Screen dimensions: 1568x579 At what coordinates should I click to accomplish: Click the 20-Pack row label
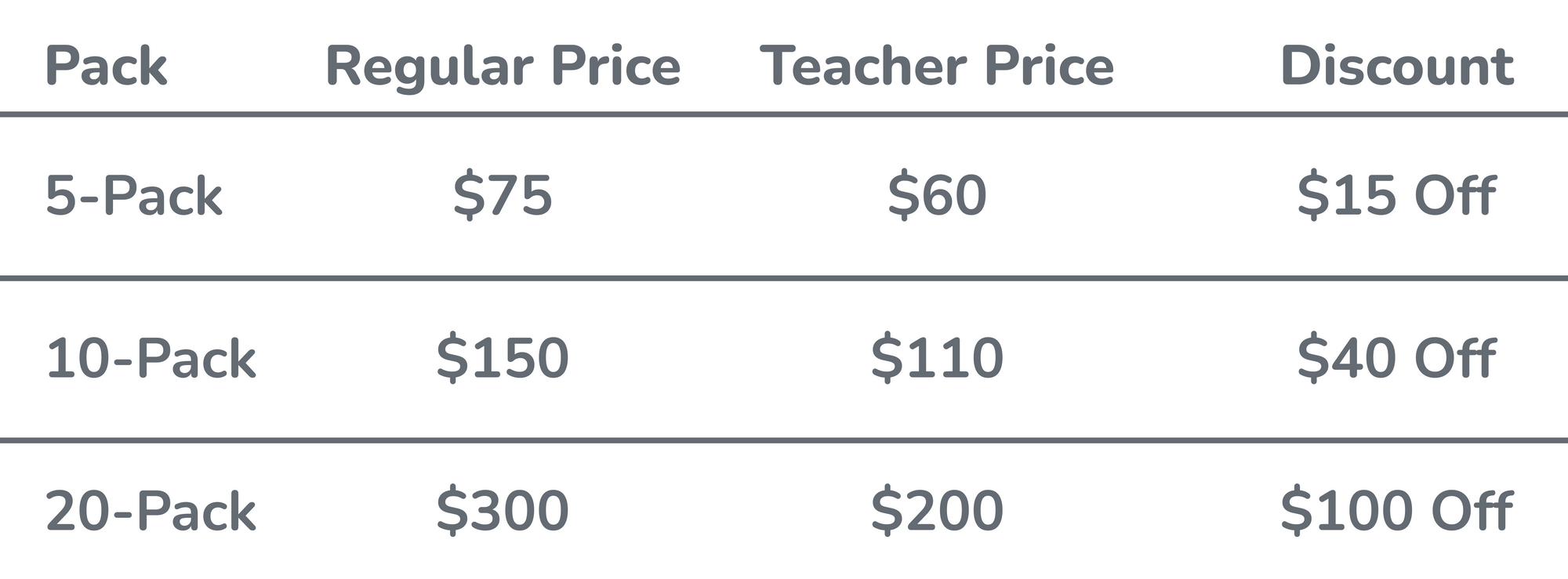coord(151,512)
